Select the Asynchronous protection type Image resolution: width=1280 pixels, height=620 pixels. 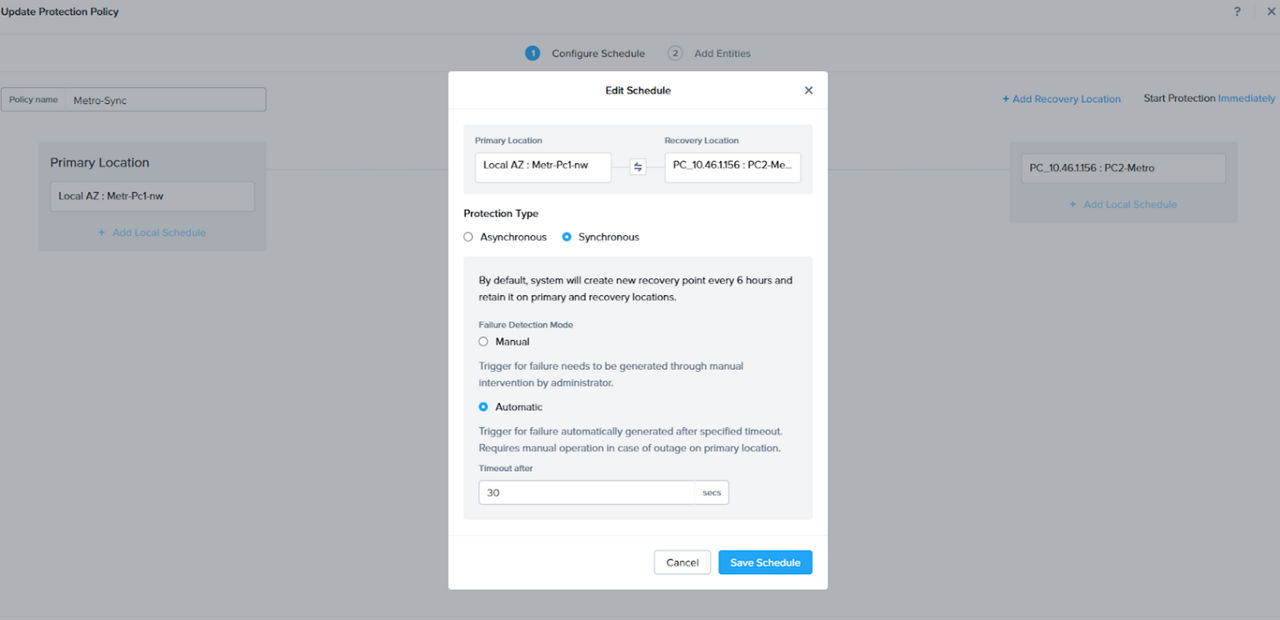click(468, 237)
